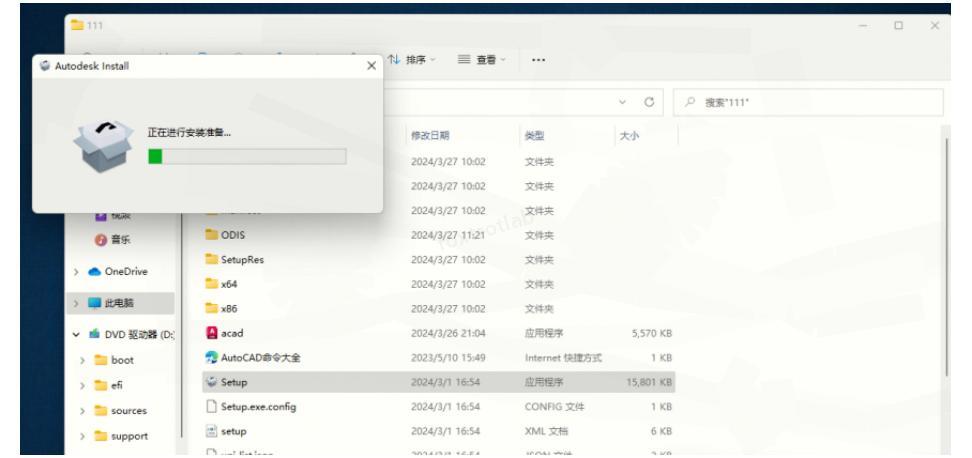972x458 pixels.
Task: Click the CONFIG 文件 type text
Action: 554,407
